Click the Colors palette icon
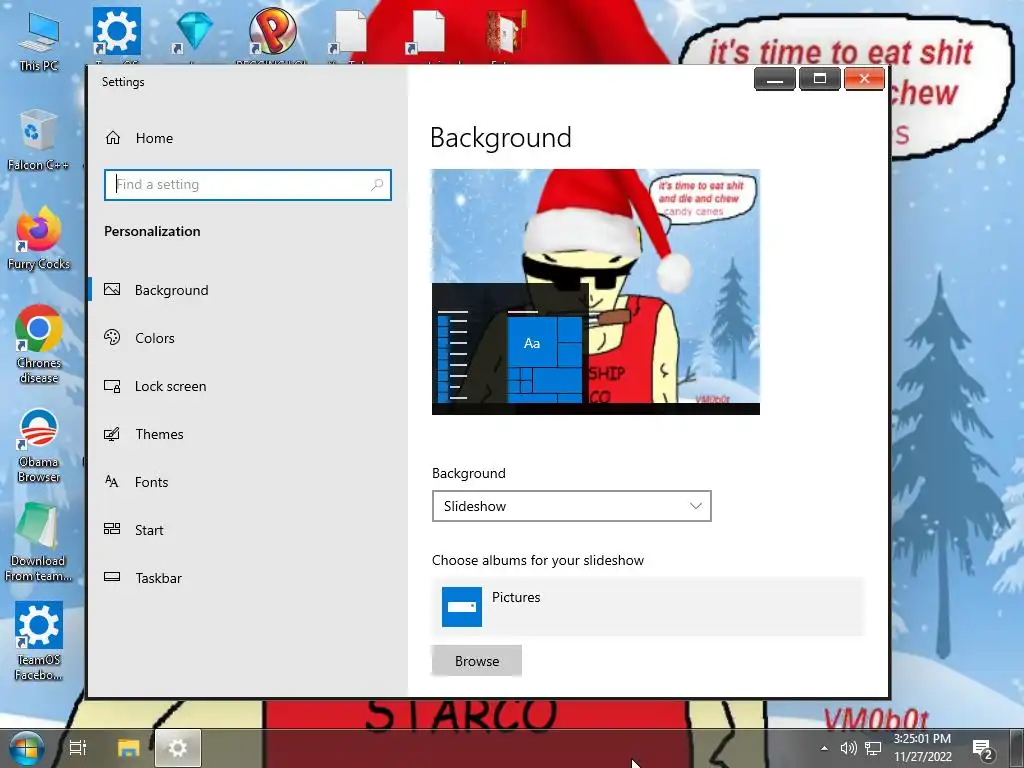Image resolution: width=1024 pixels, height=768 pixels. (x=112, y=338)
